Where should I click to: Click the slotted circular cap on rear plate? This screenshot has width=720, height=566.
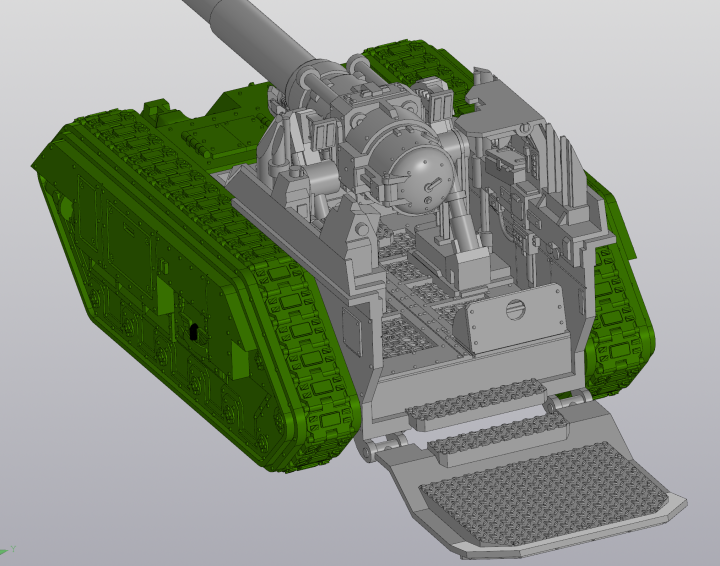point(517,310)
